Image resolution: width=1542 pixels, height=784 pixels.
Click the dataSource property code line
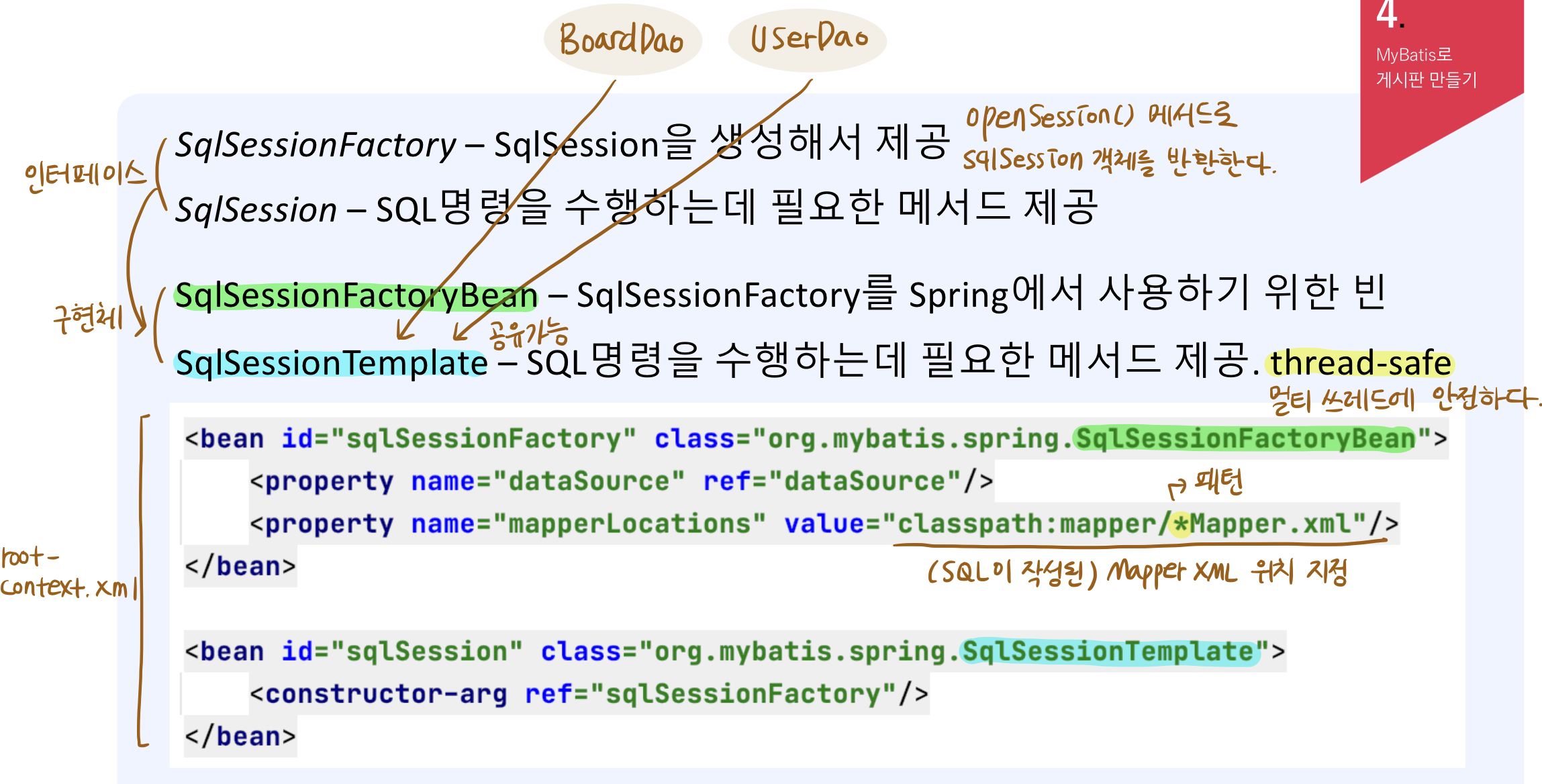tap(621, 481)
